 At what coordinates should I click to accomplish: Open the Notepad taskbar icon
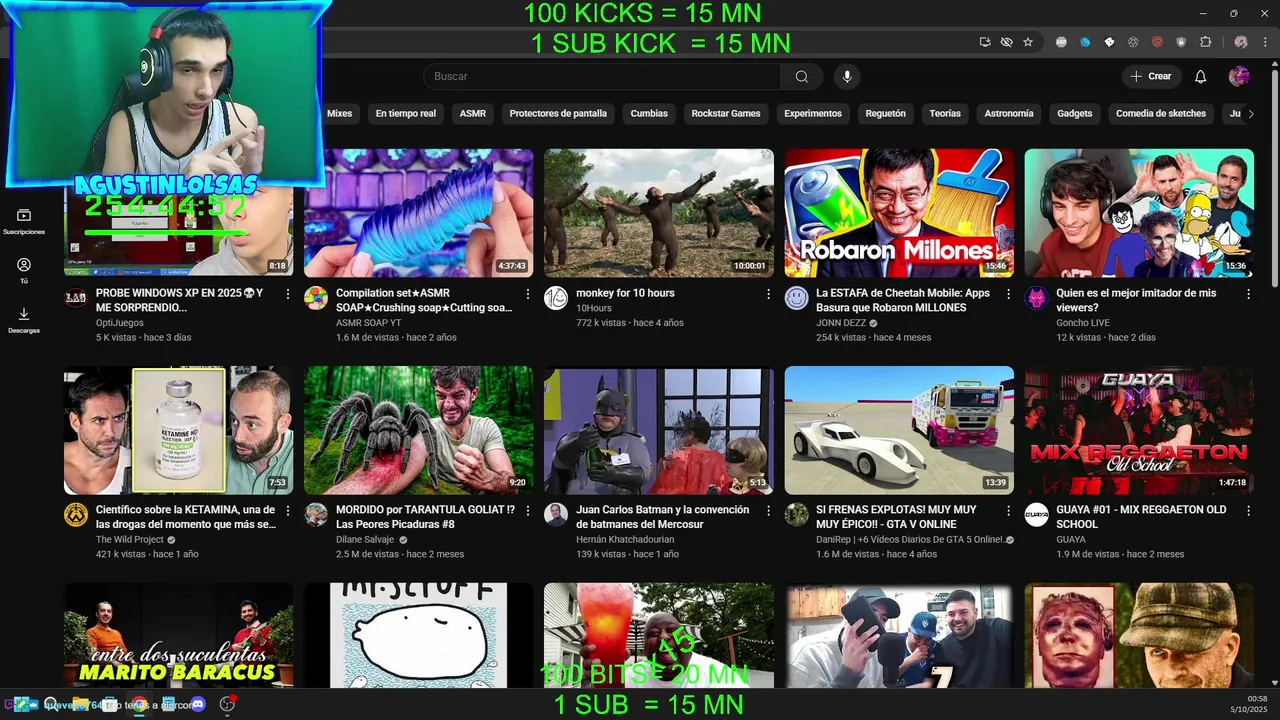pos(168,705)
